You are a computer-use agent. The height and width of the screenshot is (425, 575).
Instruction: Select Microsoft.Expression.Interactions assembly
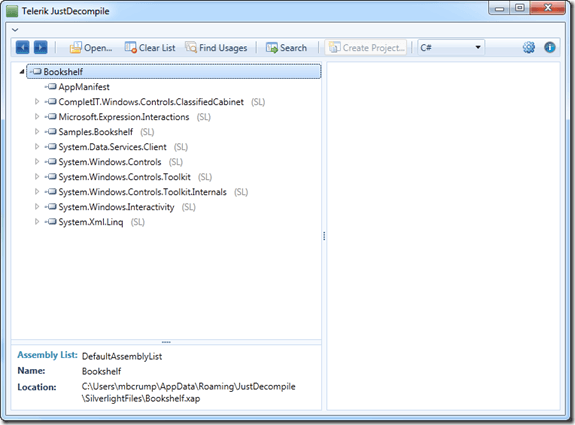(x=124, y=117)
